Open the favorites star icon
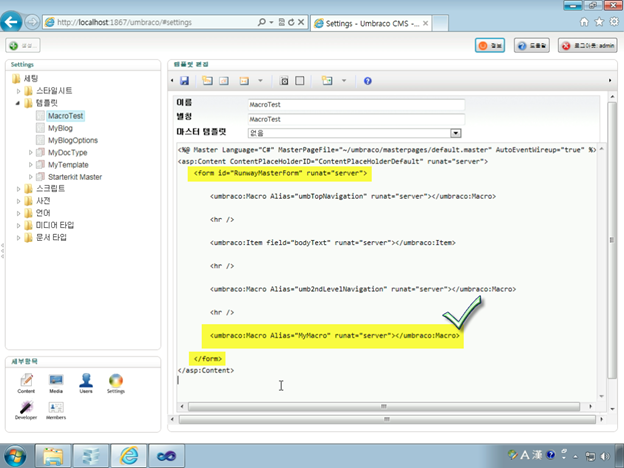The image size is (624, 468). pyautogui.click(x=599, y=22)
